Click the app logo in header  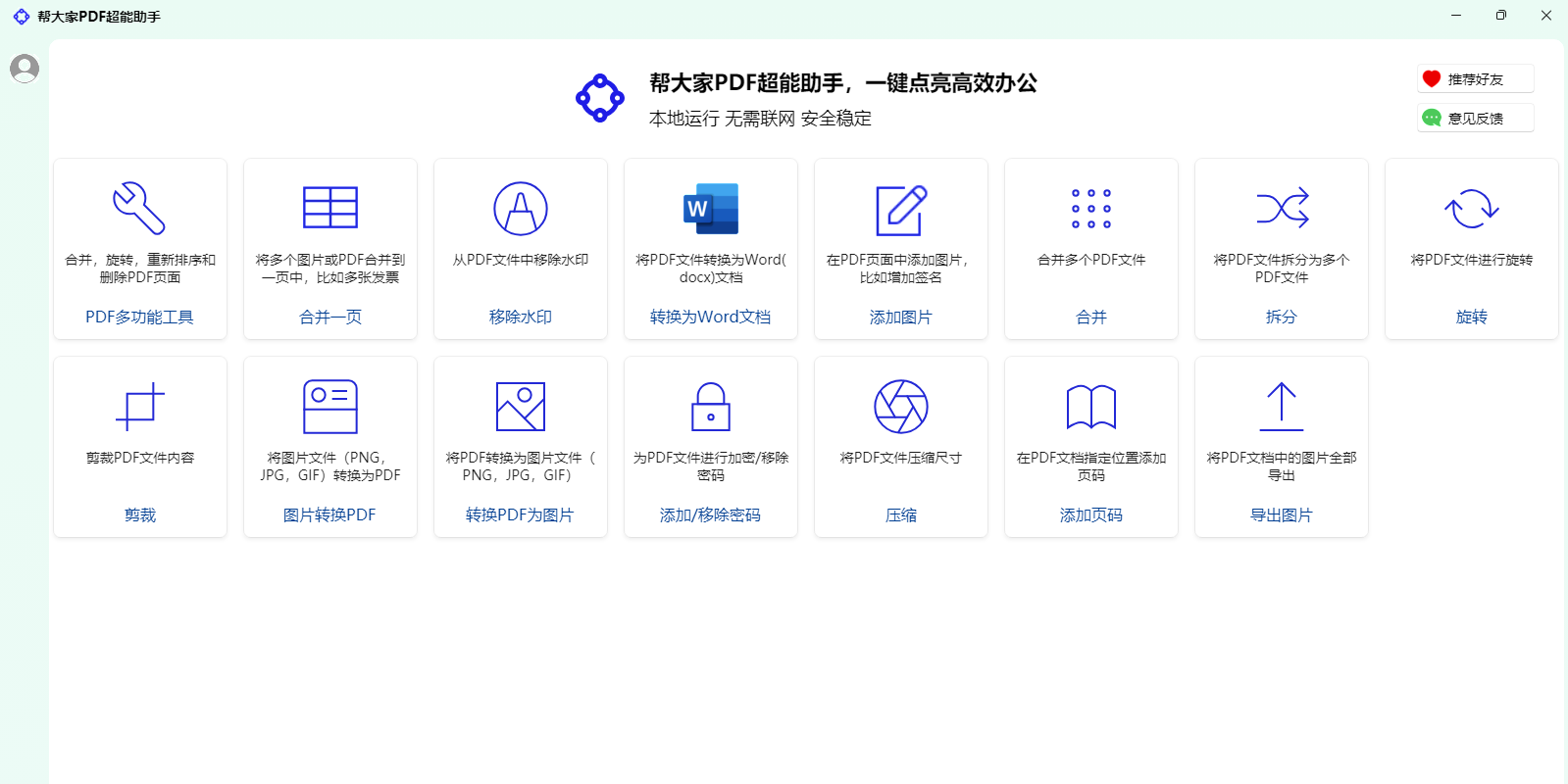[x=600, y=98]
